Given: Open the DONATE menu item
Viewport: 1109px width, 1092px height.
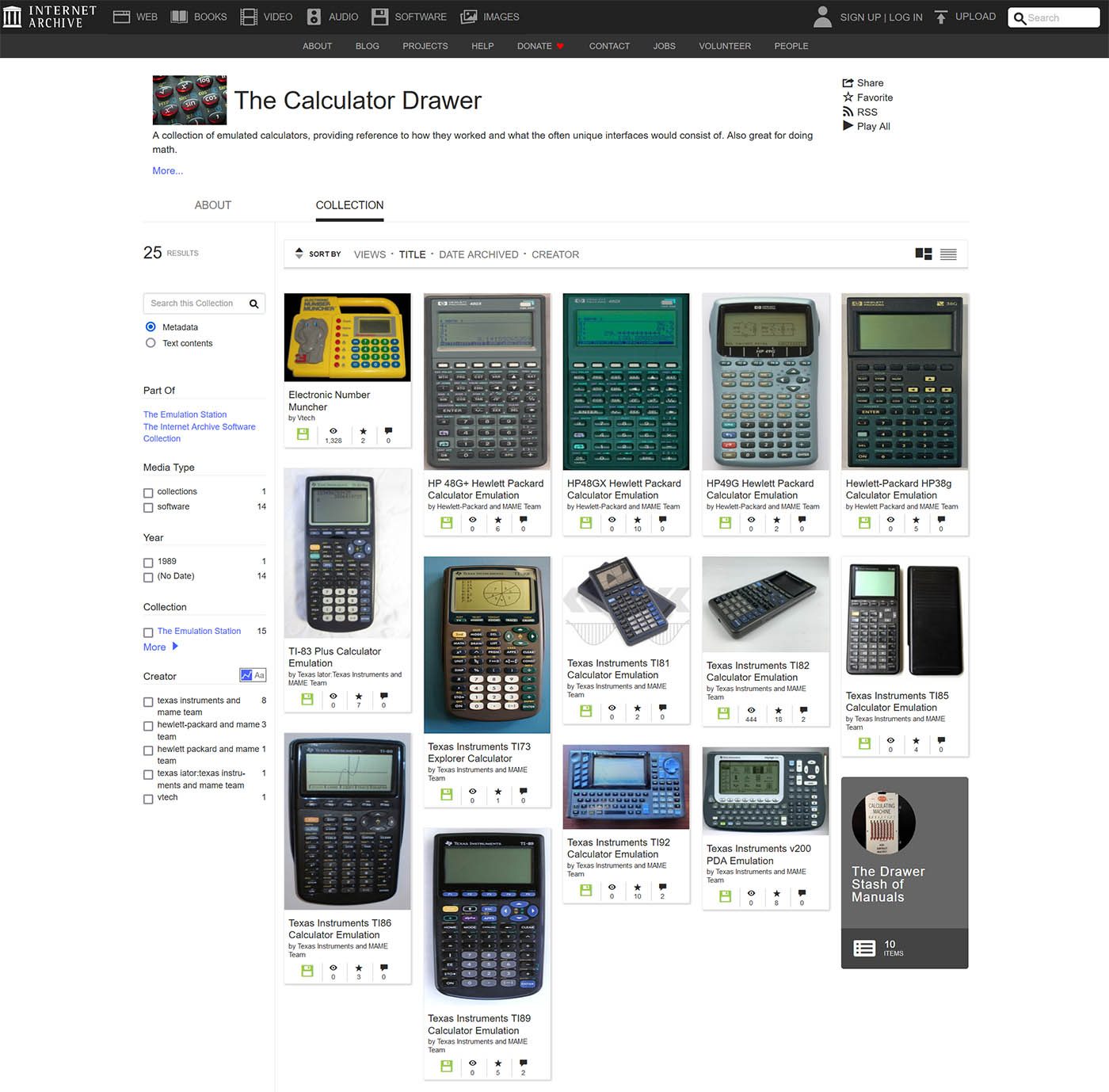Looking at the screenshot, I should pyautogui.click(x=540, y=46).
